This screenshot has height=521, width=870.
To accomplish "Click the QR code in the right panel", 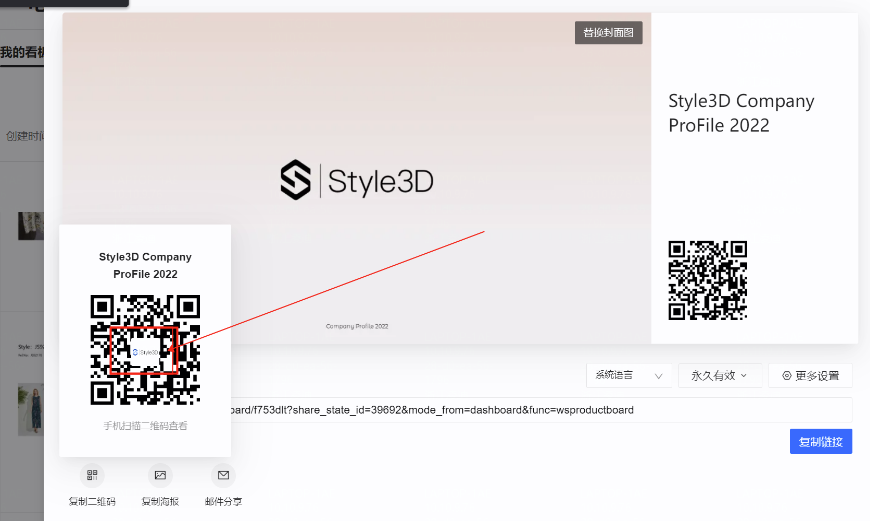I will (x=707, y=280).
